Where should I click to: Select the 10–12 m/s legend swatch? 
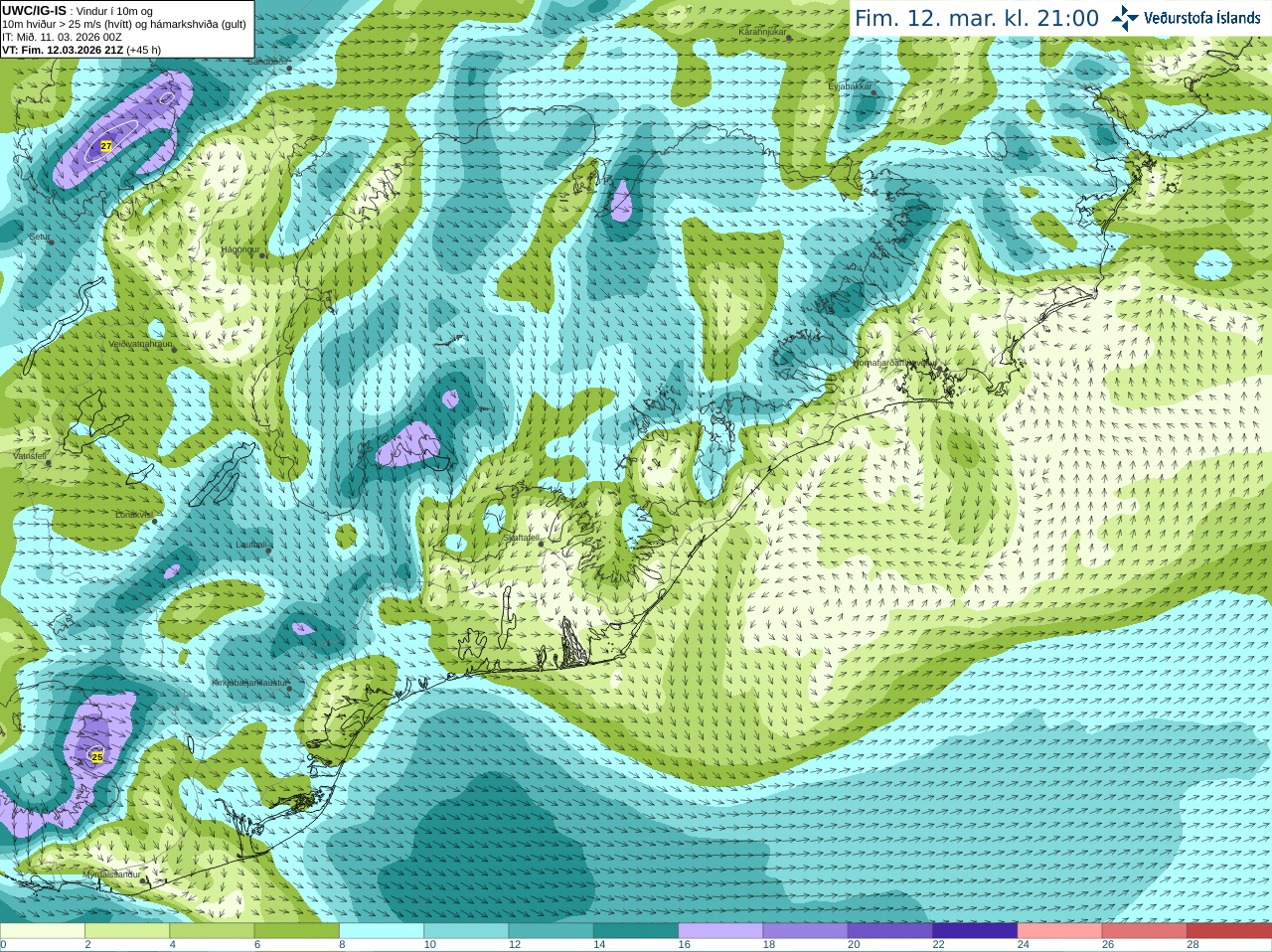point(466,931)
